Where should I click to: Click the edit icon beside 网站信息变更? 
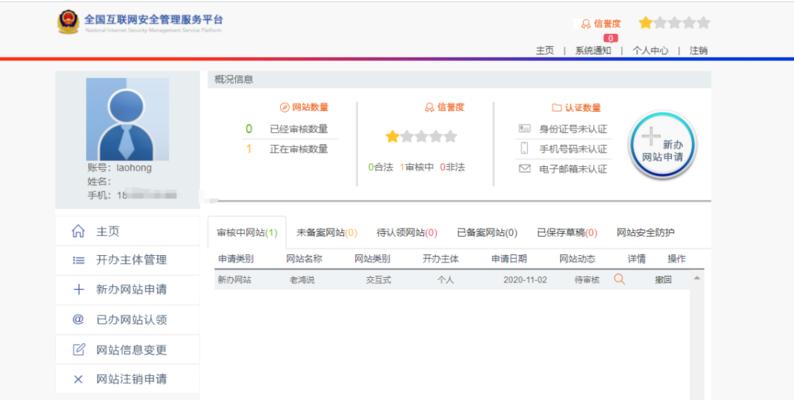point(78,349)
